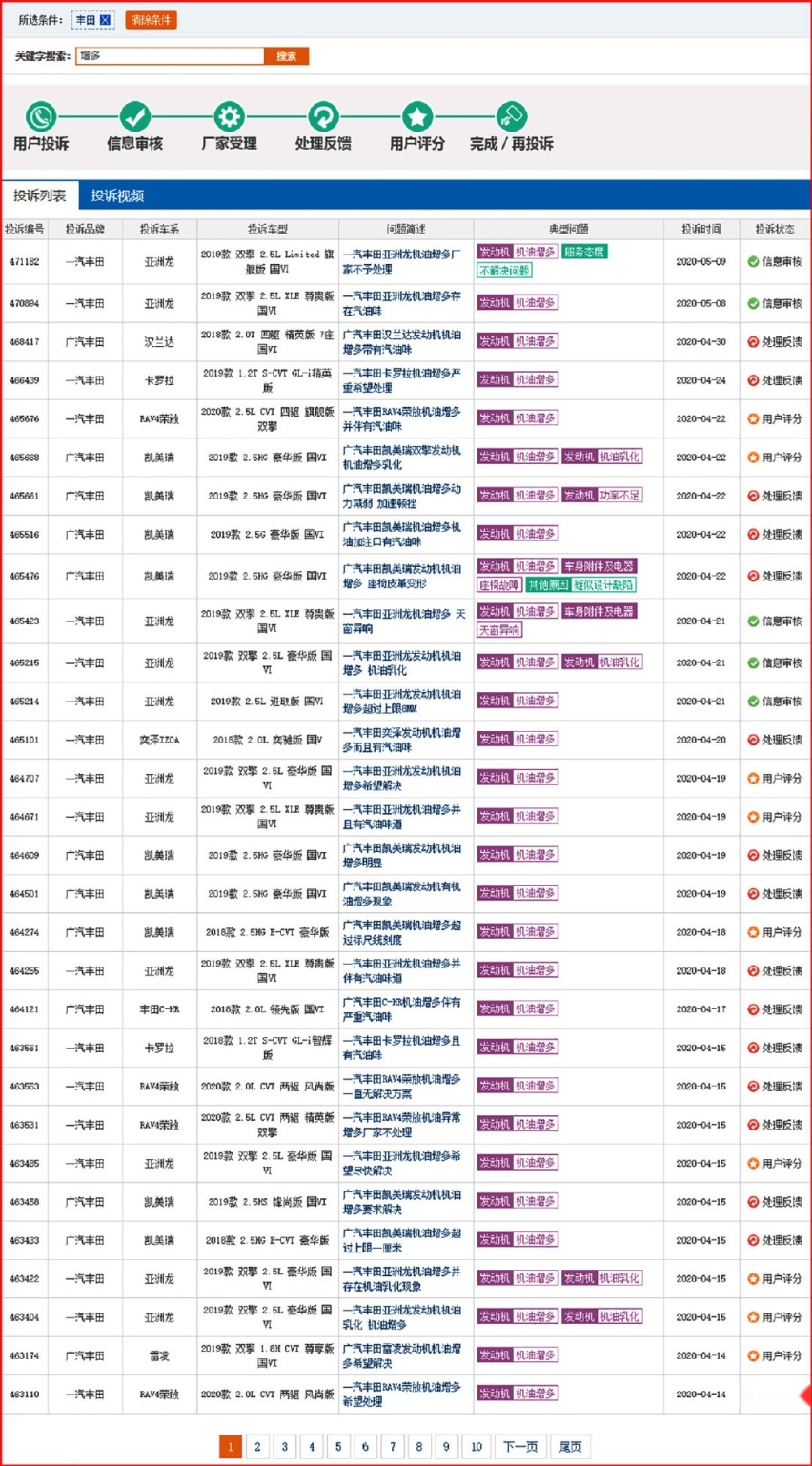This screenshot has height=1466, width=812.
Task: Open pagination page 10
Action: 477,1446
